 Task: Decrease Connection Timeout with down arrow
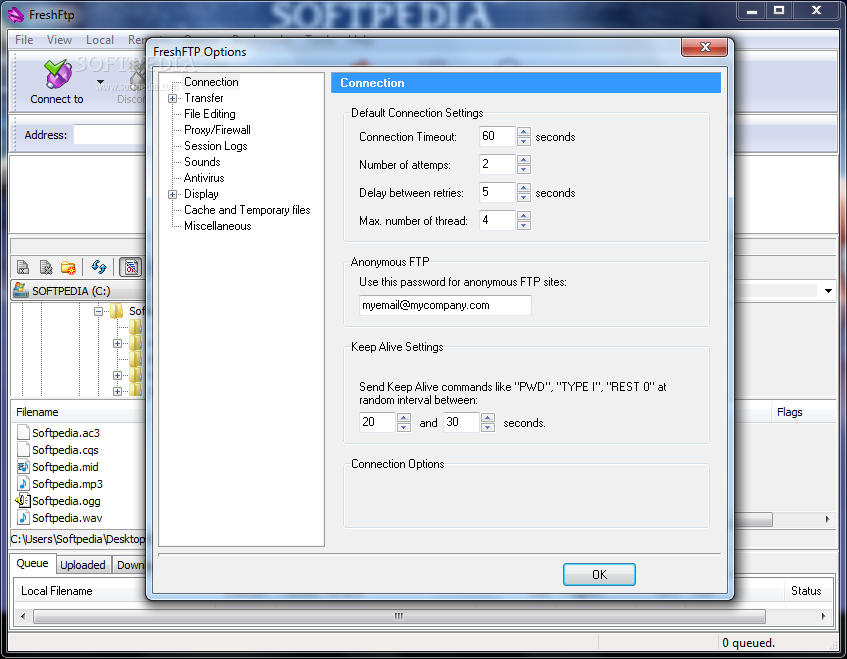point(523,141)
